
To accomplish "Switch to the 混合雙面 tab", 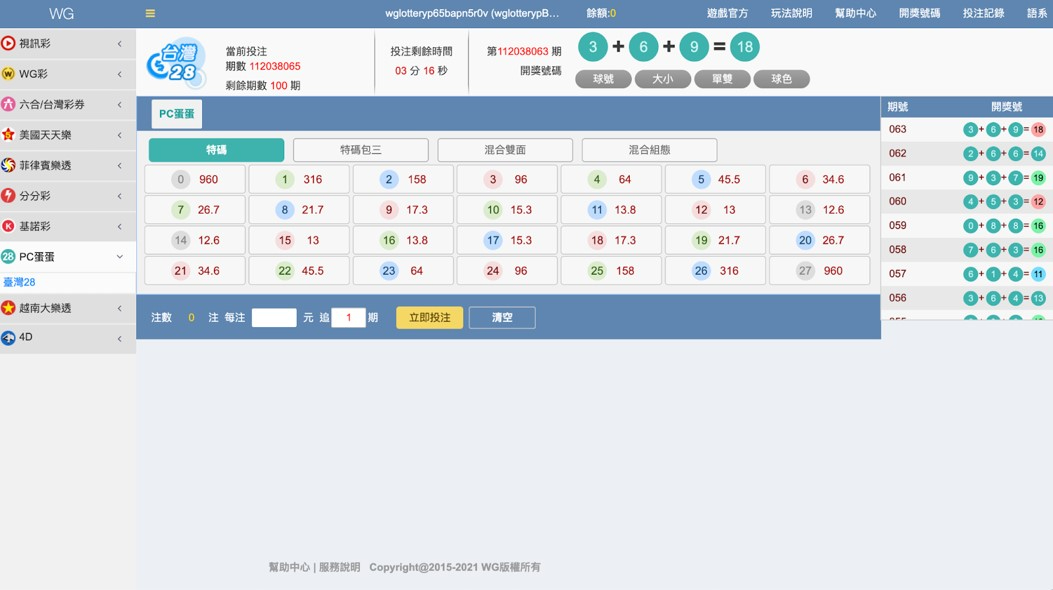I will (x=505, y=150).
